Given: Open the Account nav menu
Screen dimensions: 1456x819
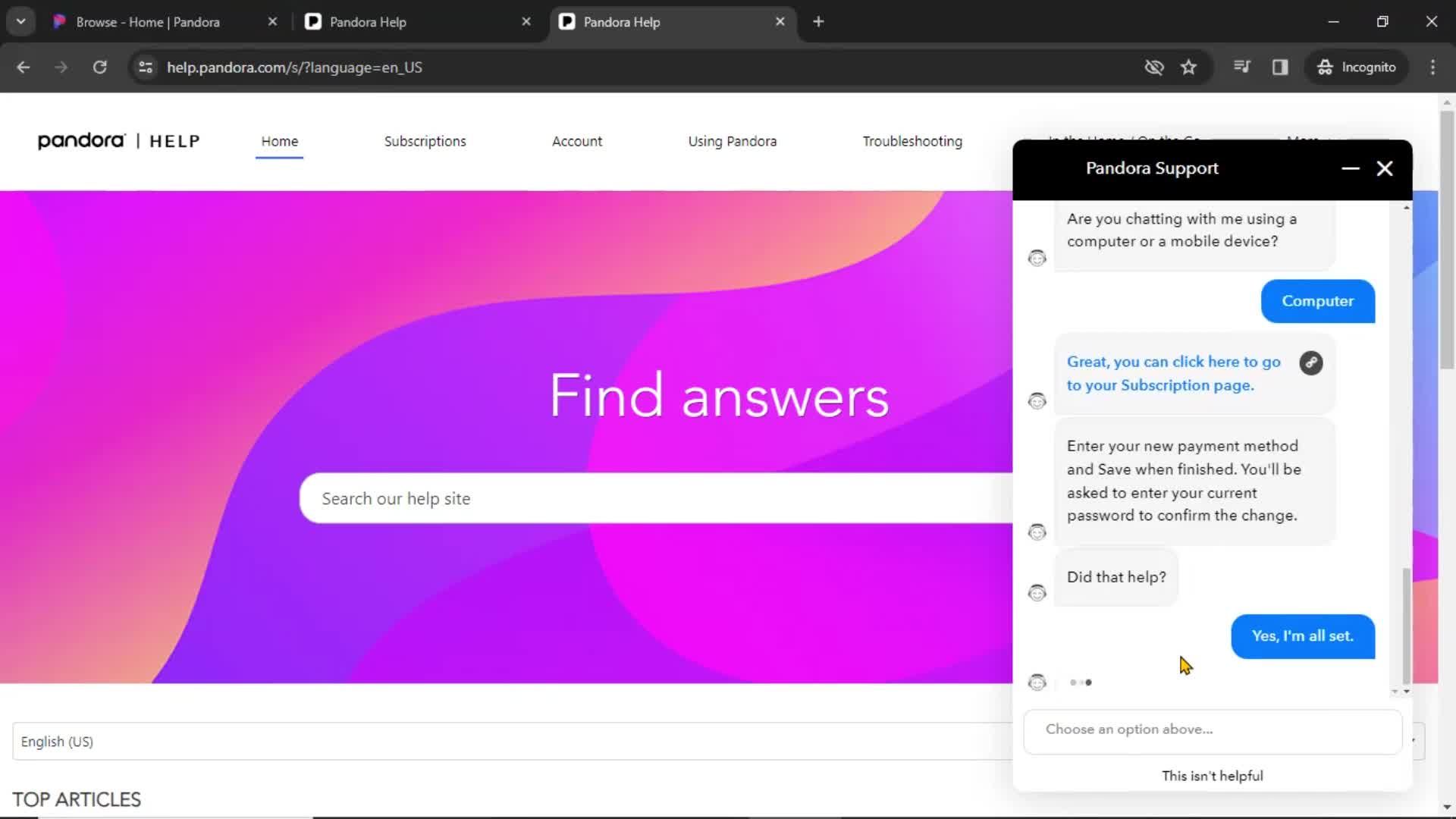Looking at the screenshot, I should [576, 141].
